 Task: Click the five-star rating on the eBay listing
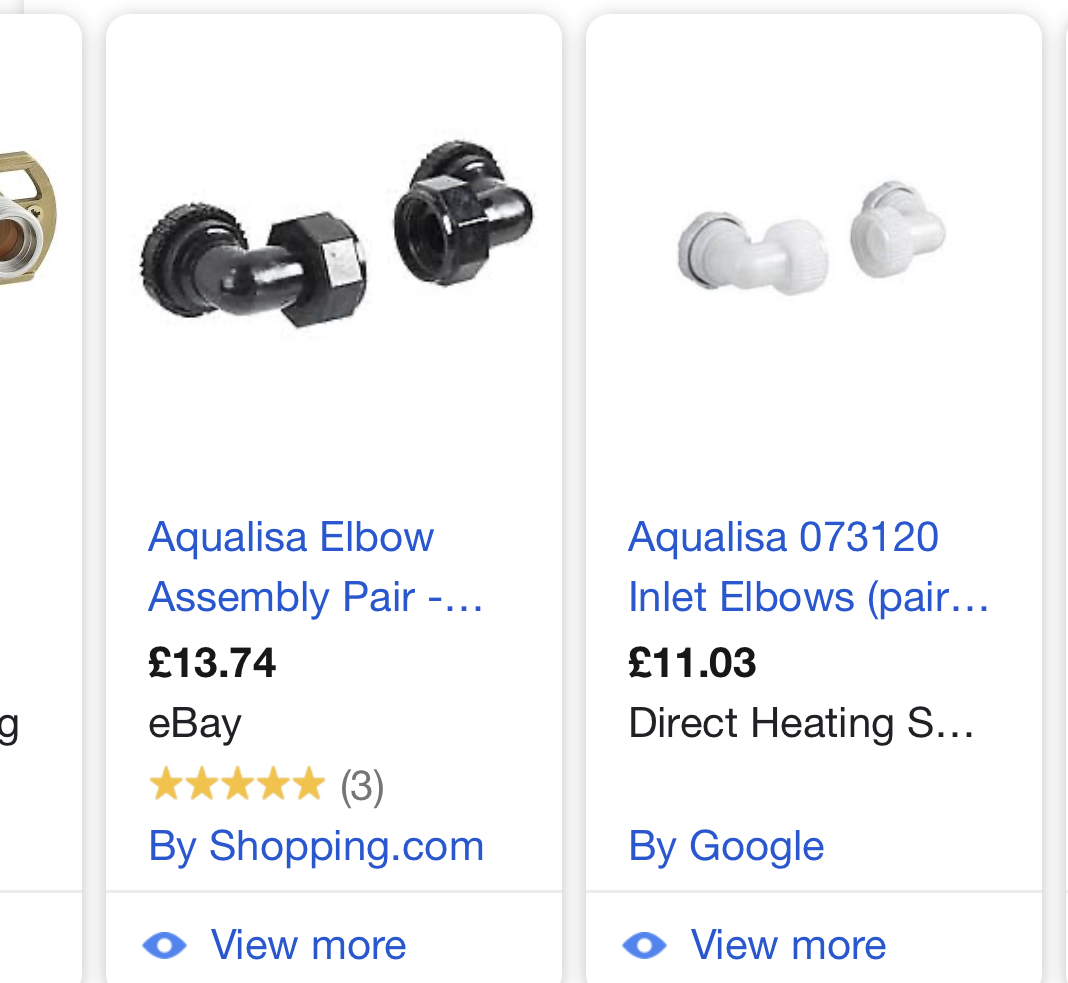[237, 785]
